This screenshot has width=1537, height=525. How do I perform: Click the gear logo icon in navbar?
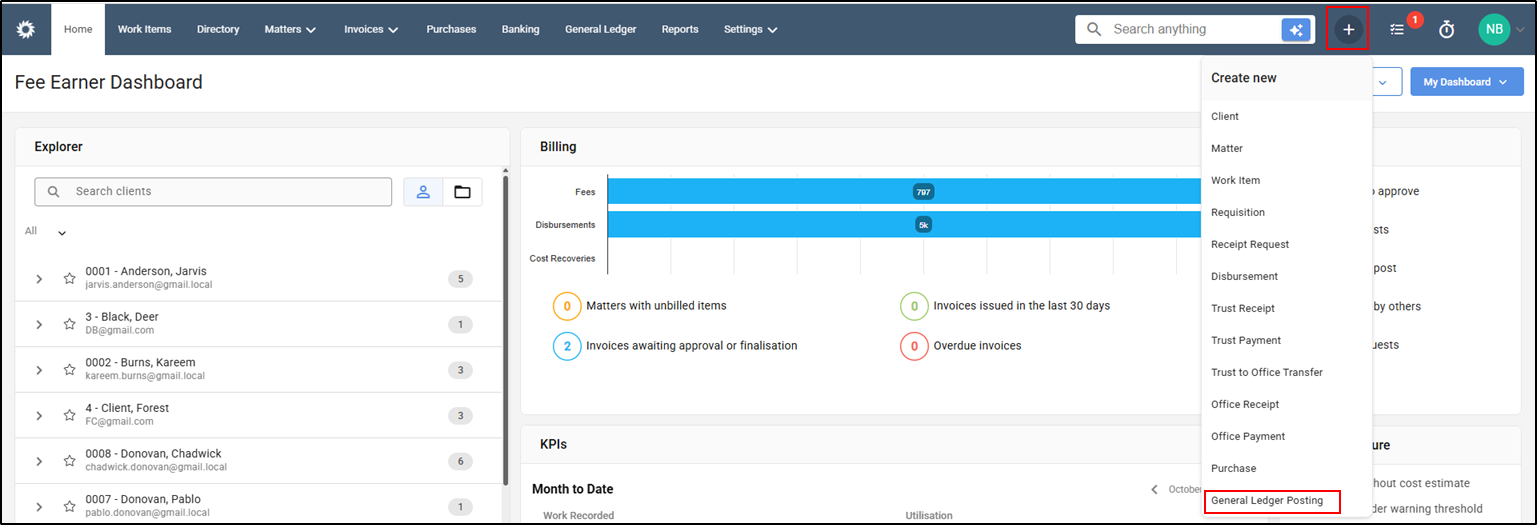click(x=25, y=29)
